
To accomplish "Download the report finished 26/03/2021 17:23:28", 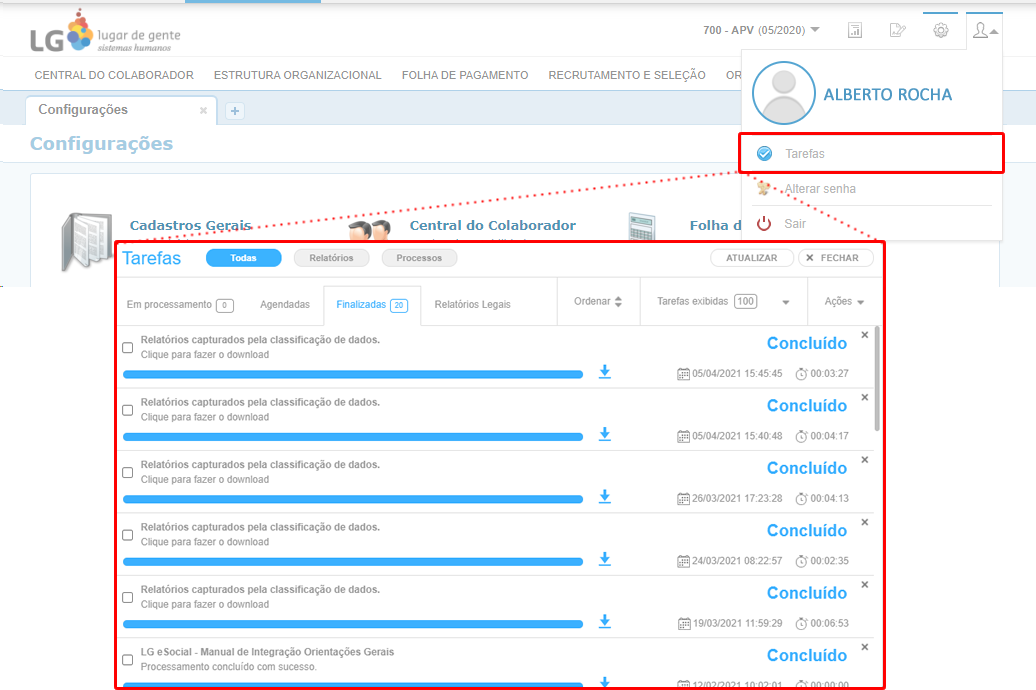I will [604, 497].
